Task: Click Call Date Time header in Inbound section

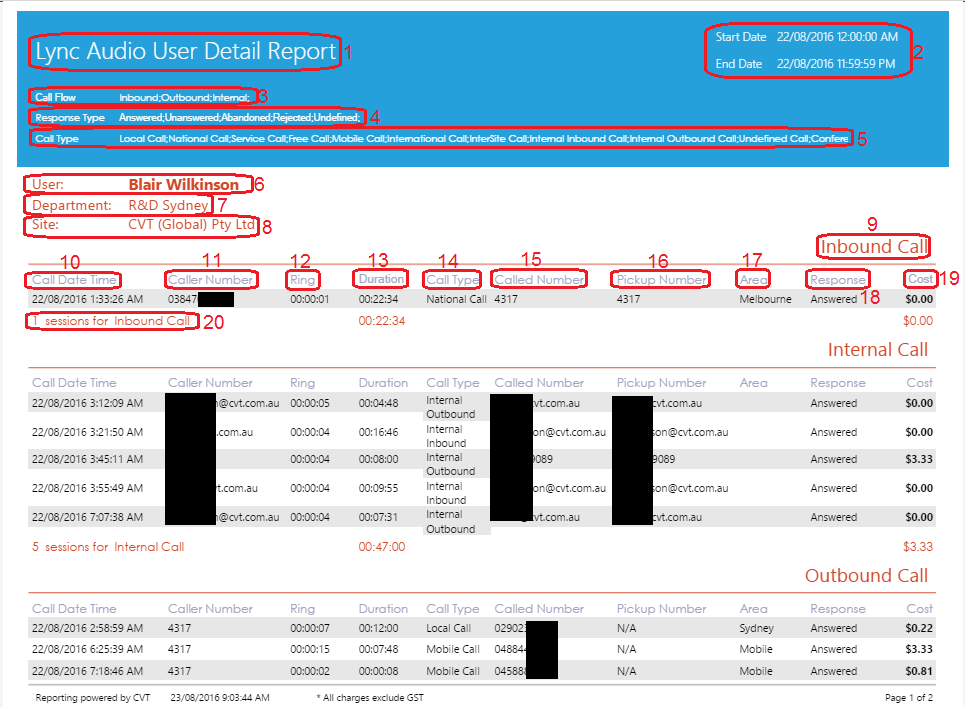Action: pyautogui.click(x=74, y=280)
